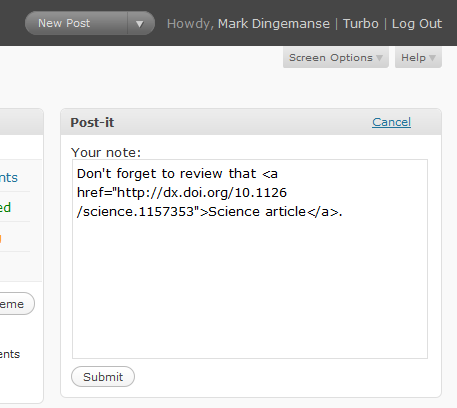Click the green partially visible 'ed' link
The image size is (457, 408).
pyautogui.click(x=5, y=207)
